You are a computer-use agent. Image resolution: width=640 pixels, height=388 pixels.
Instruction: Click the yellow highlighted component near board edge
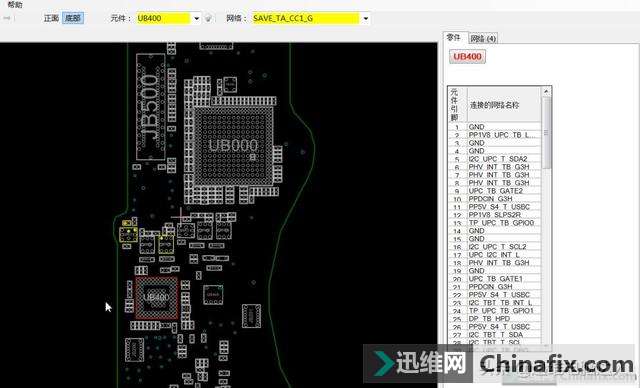[x=129, y=234]
